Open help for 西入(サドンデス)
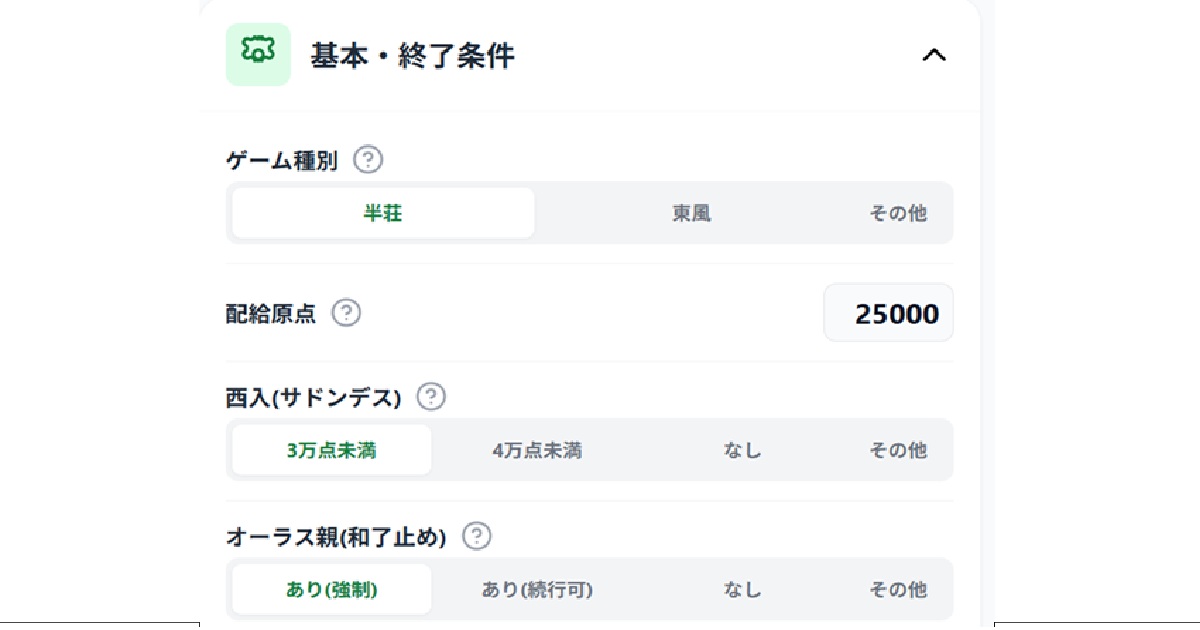Screen dimensions: 1200x630 [430, 396]
